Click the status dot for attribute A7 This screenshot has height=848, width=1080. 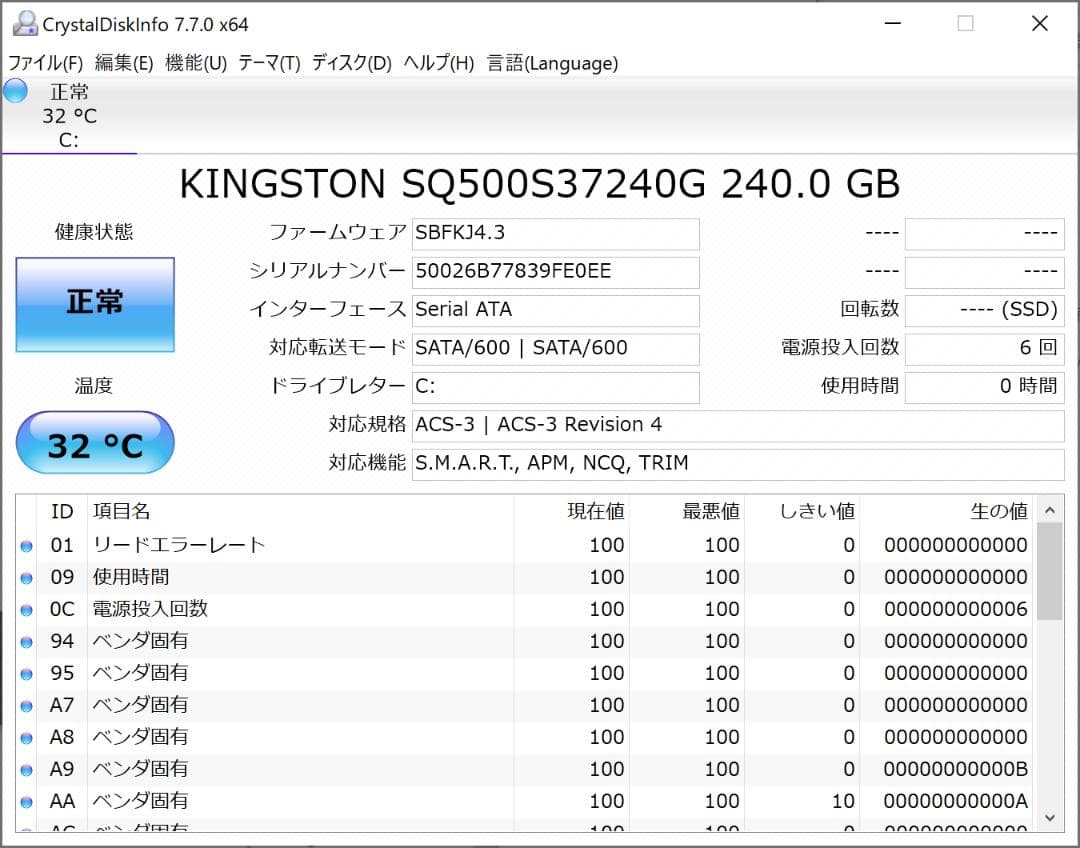point(25,705)
